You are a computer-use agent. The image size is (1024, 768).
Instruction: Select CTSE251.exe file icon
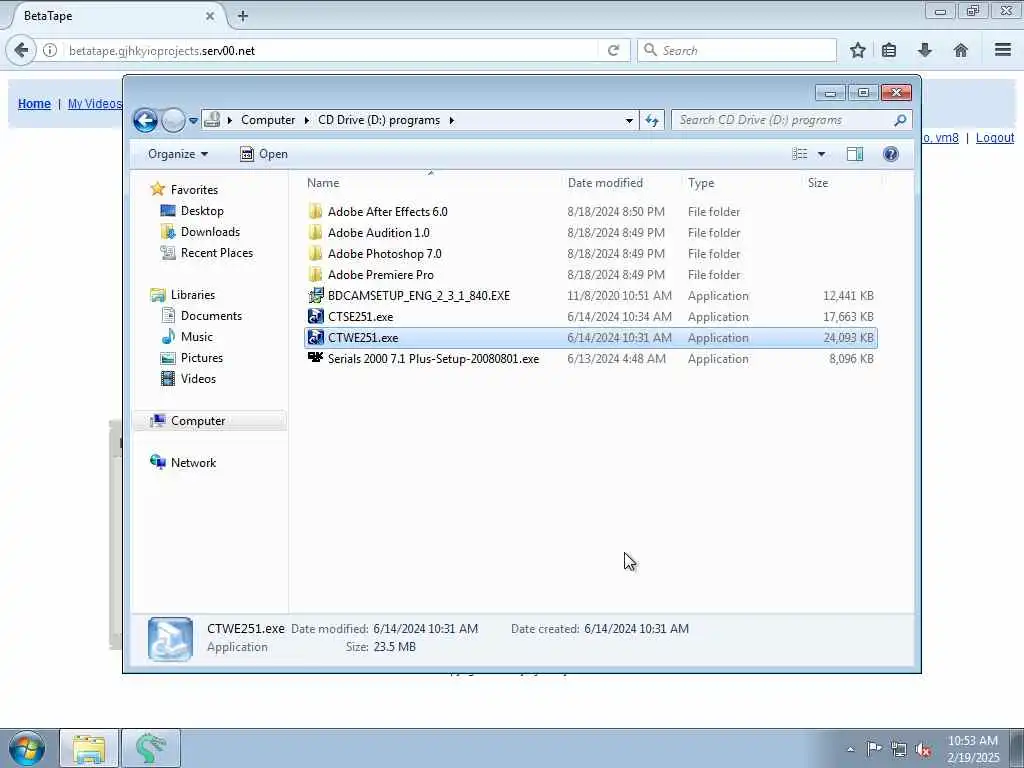pyautogui.click(x=315, y=316)
